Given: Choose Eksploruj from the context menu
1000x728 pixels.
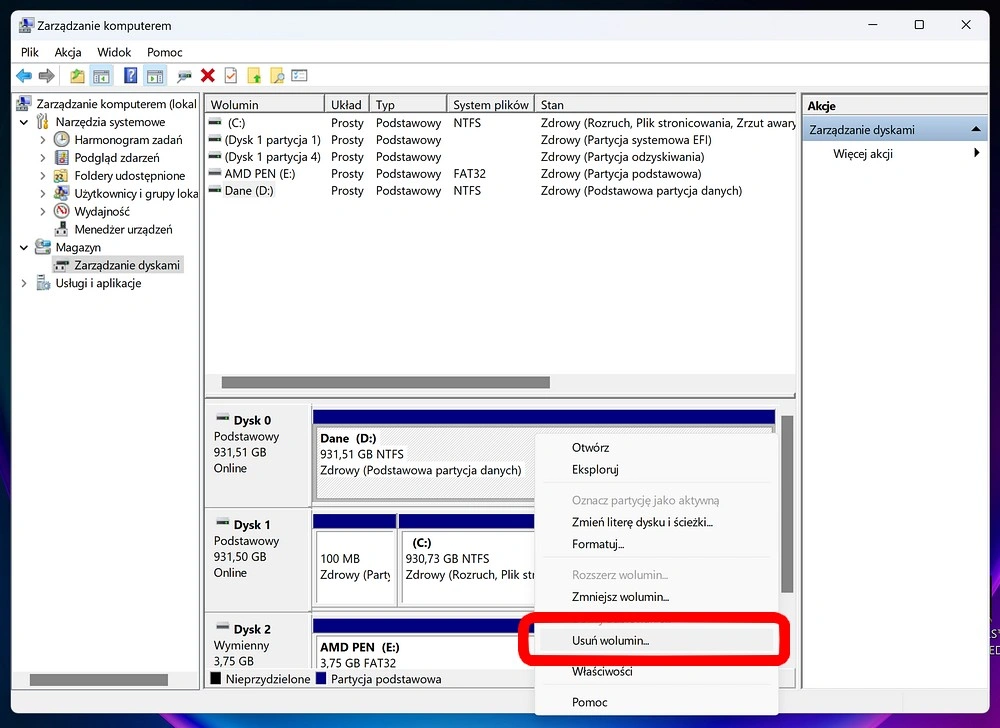Looking at the screenshot, I should (657, 469).
